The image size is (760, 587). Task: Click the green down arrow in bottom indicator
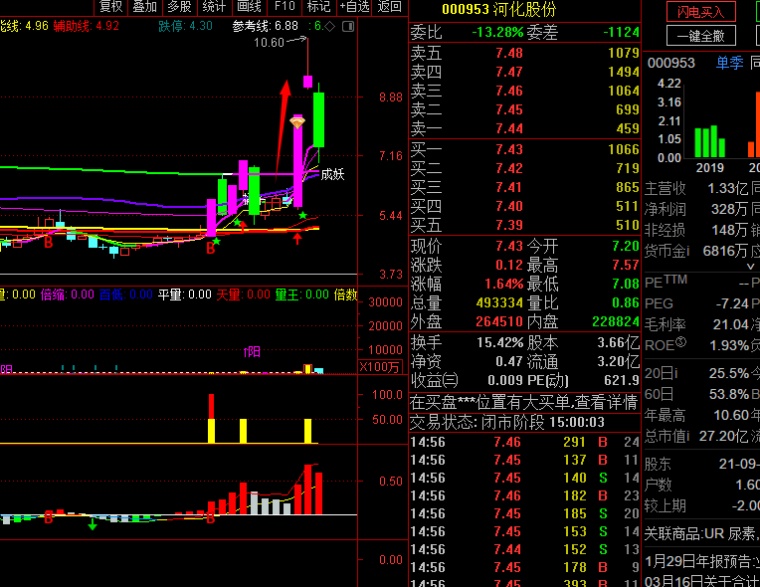point(92,523)
